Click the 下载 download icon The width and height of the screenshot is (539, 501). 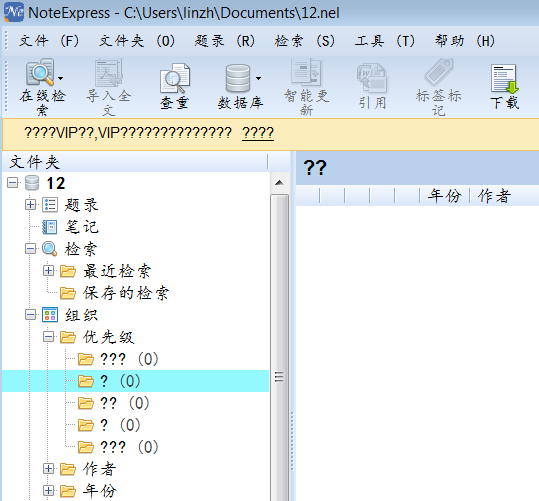coord(504,79)
